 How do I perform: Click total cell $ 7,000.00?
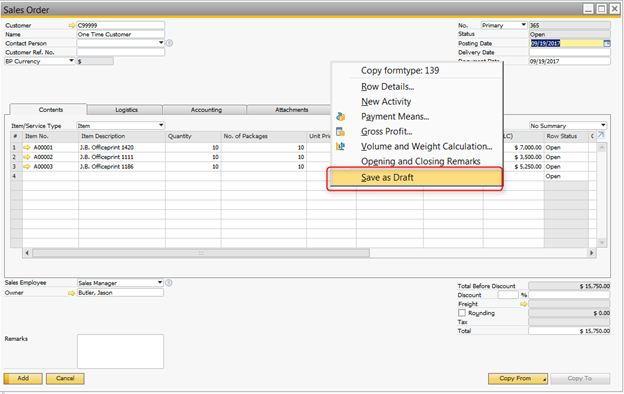[x=523, y=147]
